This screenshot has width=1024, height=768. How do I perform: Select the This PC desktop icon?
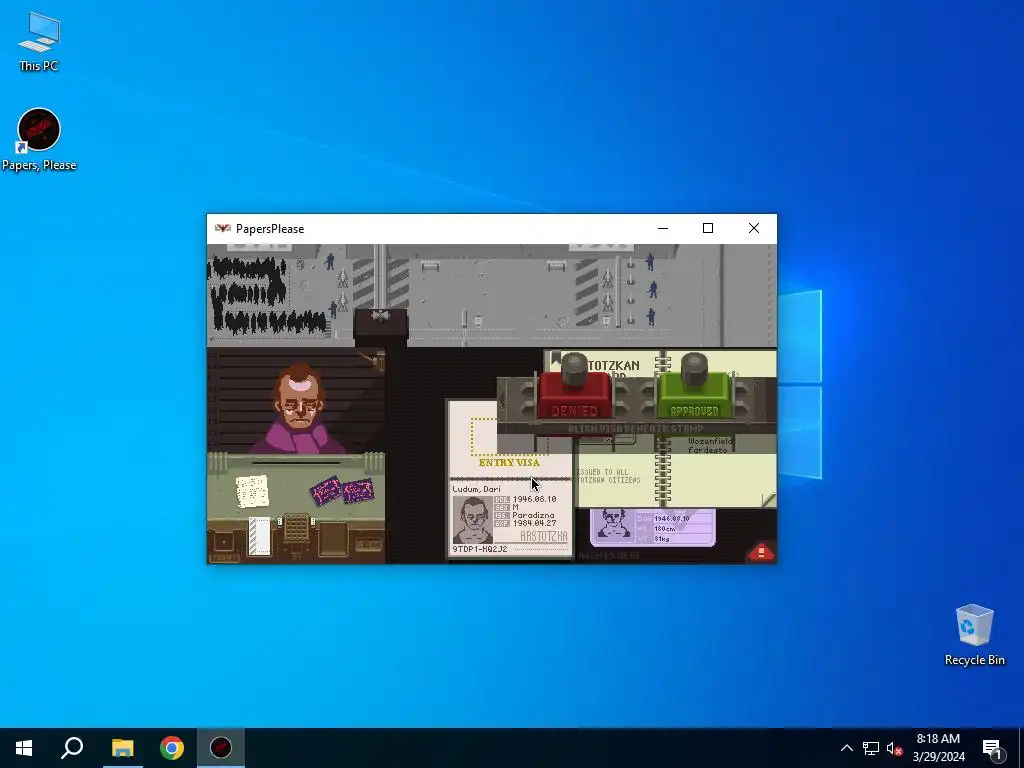click(39, 41)
